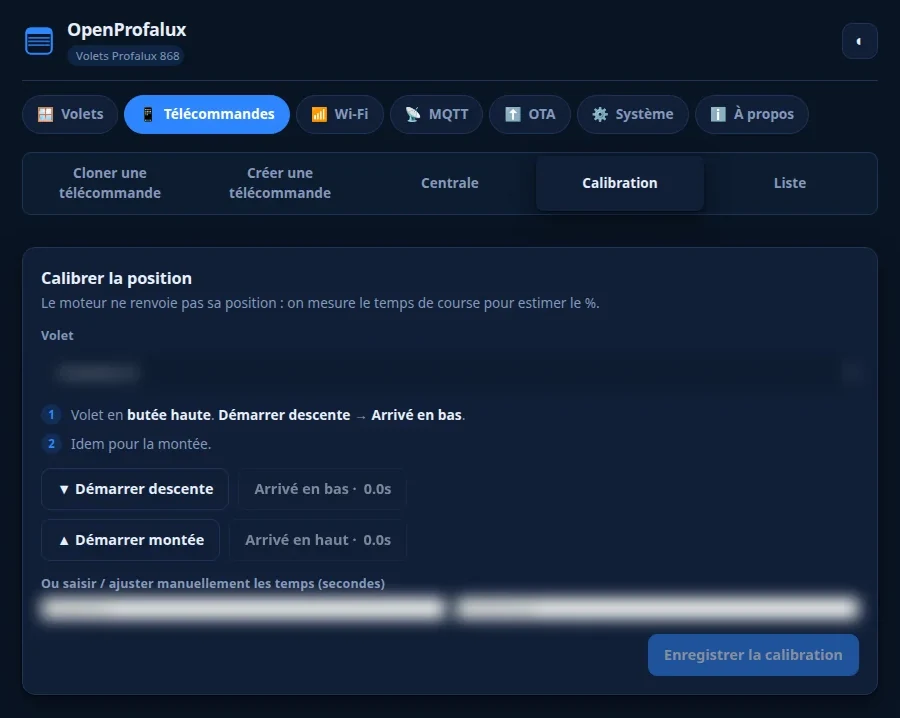Viewport: 900px width, 718px height.
Task: Go to the Wi-Fi tab
Action: click(340, 114)
